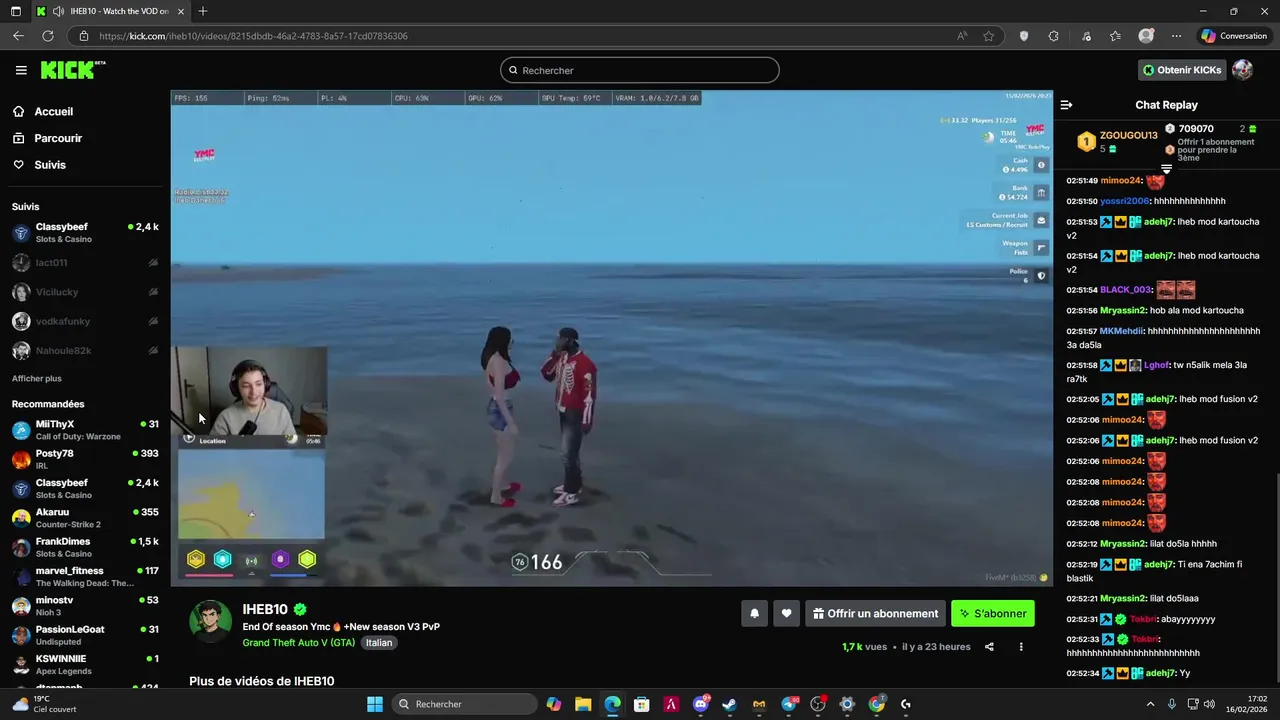Go back using the browser back arrow
This screenshot has width=1280, height=720.
coord(18,36)
